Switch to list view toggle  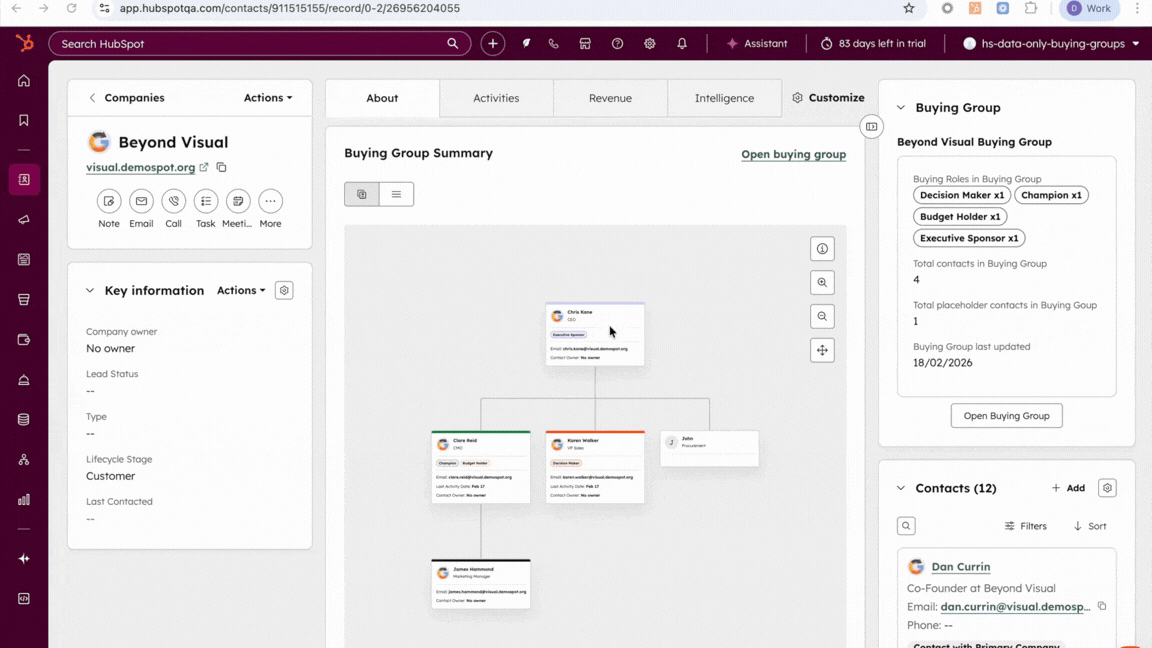[396, 194]
